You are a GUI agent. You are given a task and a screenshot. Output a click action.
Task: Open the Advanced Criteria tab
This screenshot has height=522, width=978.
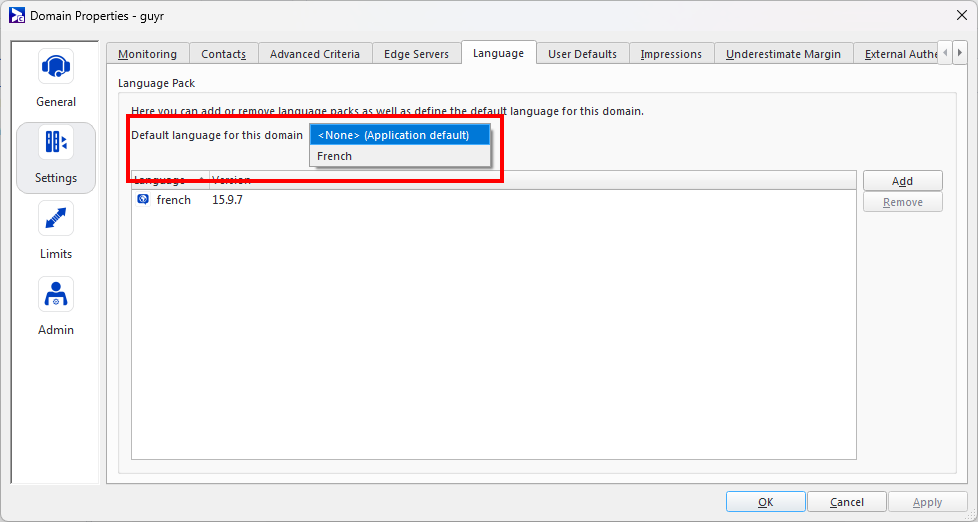click(315, 54)
